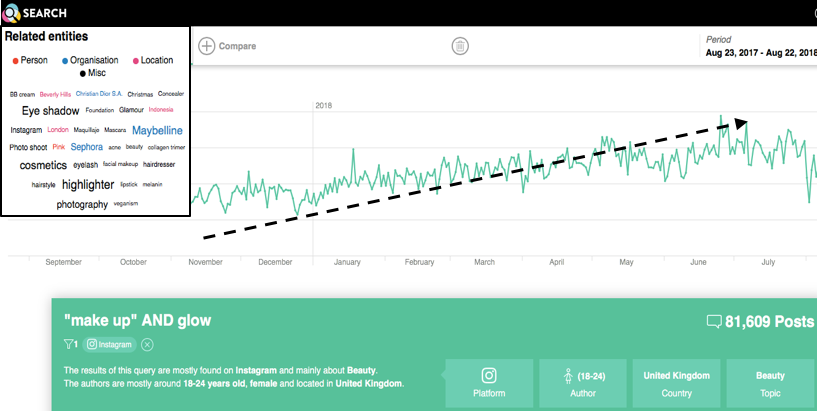Select collagen trimer entity

pos(166,147)
